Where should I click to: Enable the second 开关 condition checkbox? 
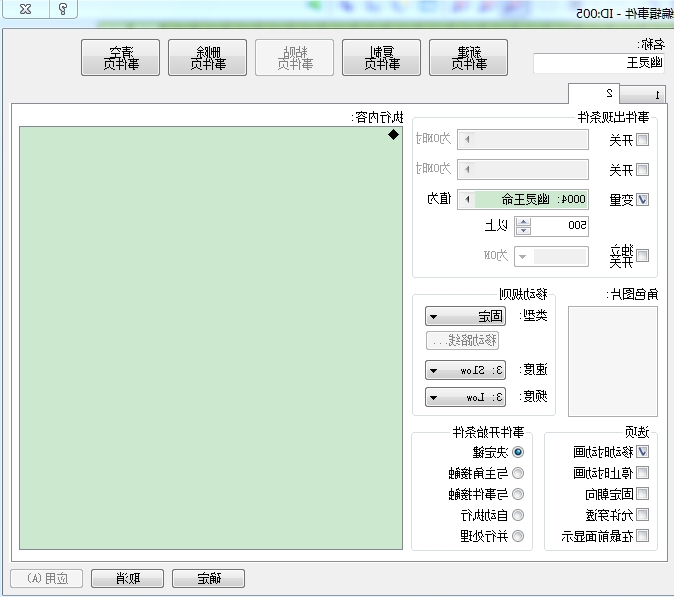click(642, 169)
